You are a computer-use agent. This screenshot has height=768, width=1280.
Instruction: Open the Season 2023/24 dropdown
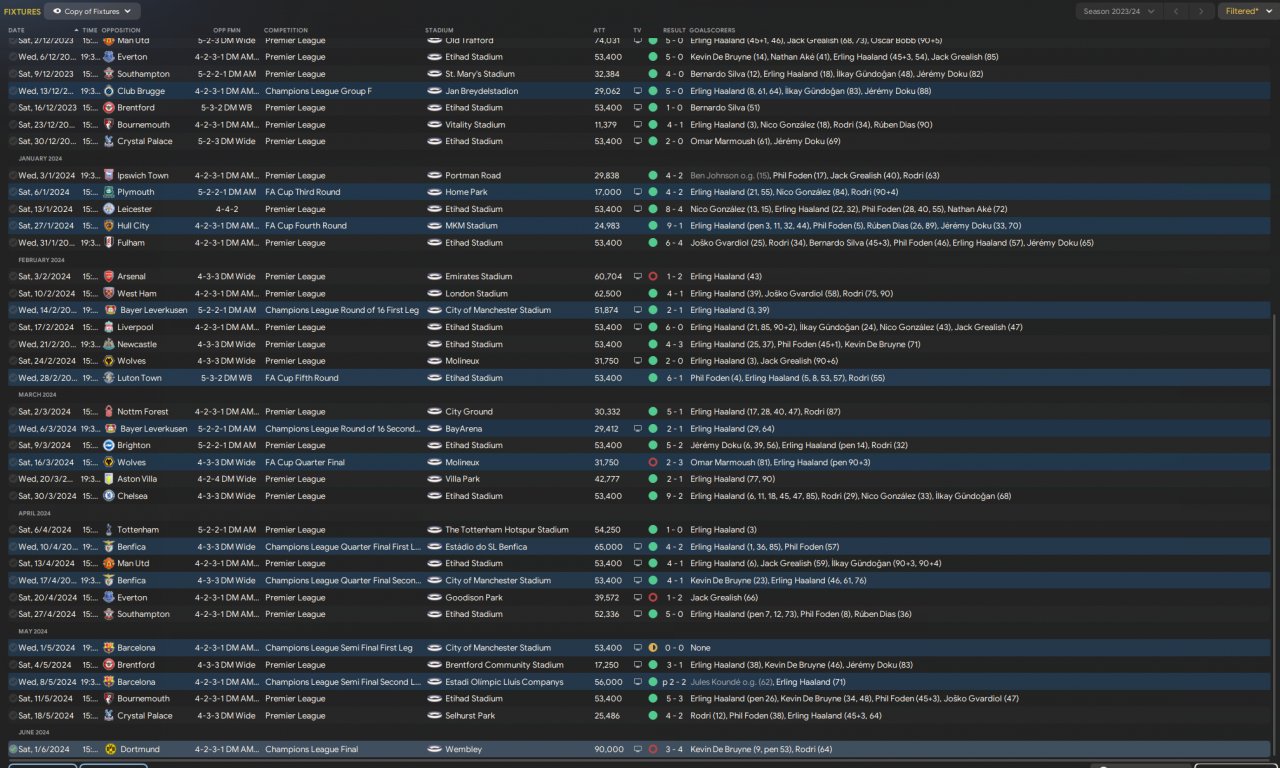tap(1119, 11)
